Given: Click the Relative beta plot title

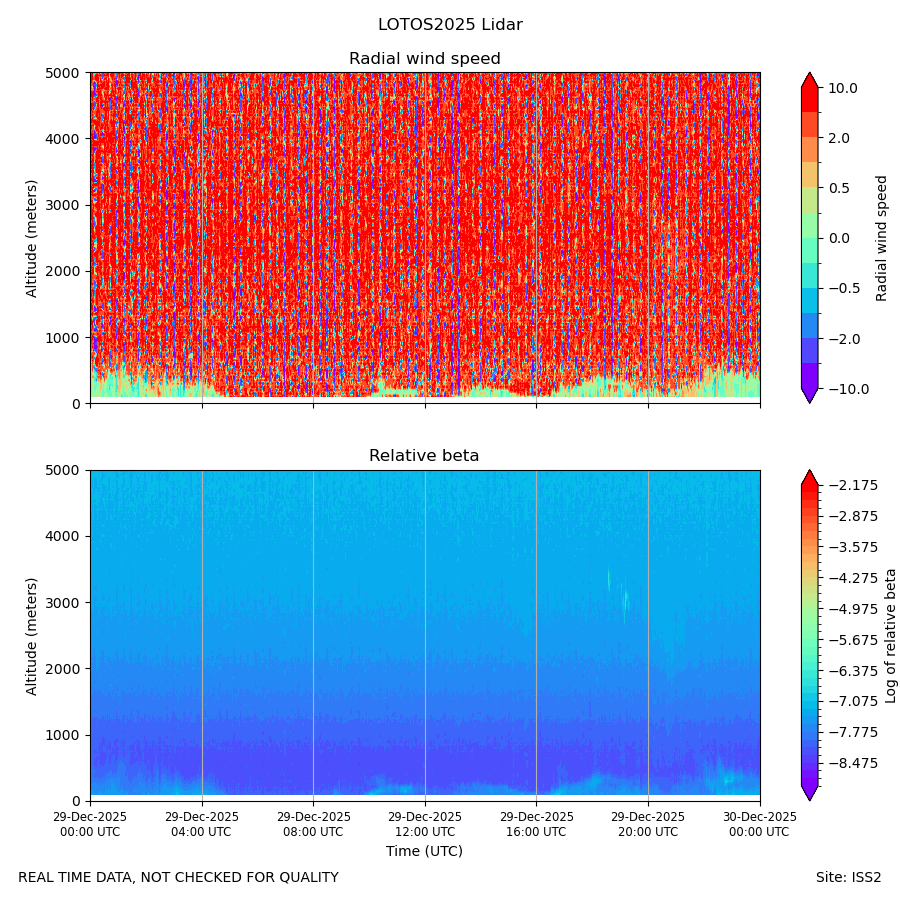Looking at the screenshot, I should [x=424, y=455].
